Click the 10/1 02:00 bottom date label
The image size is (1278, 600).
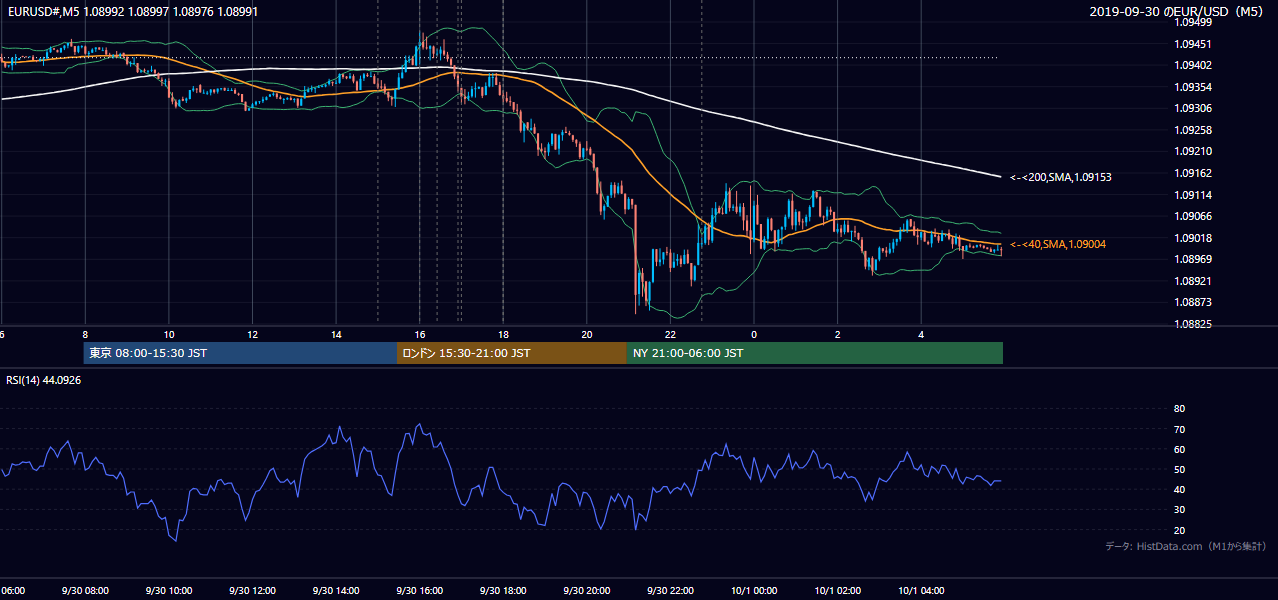[837, 590]
